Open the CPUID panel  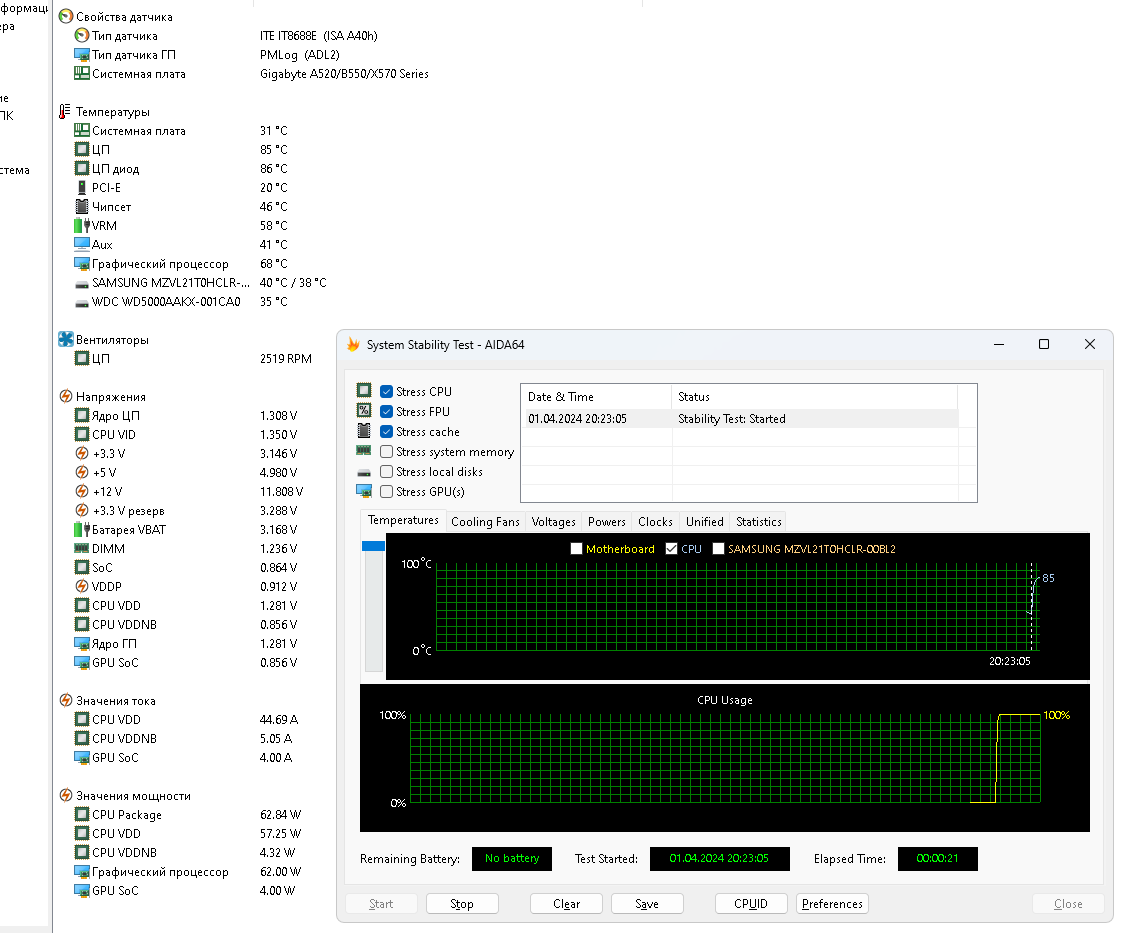pos(751,903)
